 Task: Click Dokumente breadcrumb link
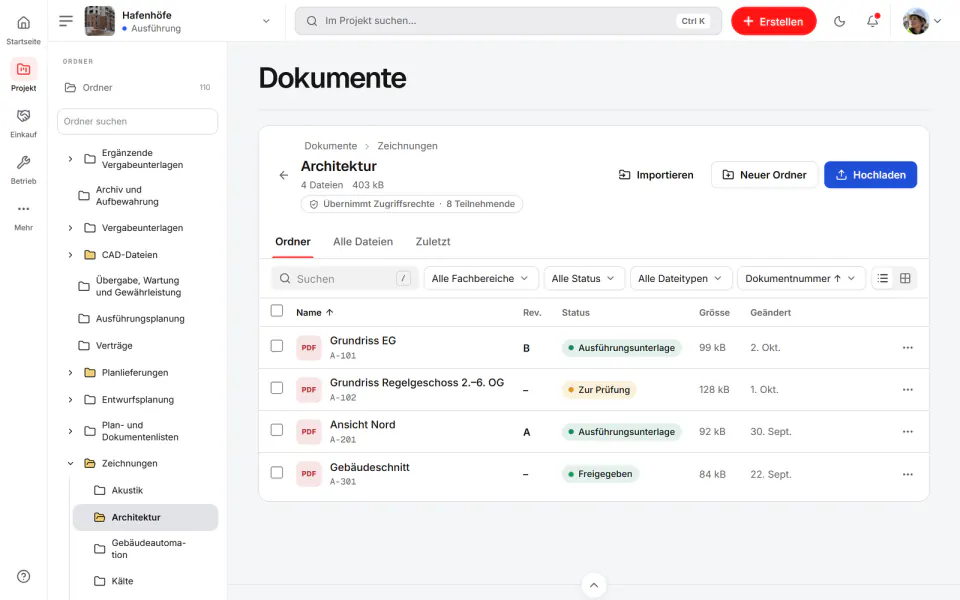(x=331, y=146)
